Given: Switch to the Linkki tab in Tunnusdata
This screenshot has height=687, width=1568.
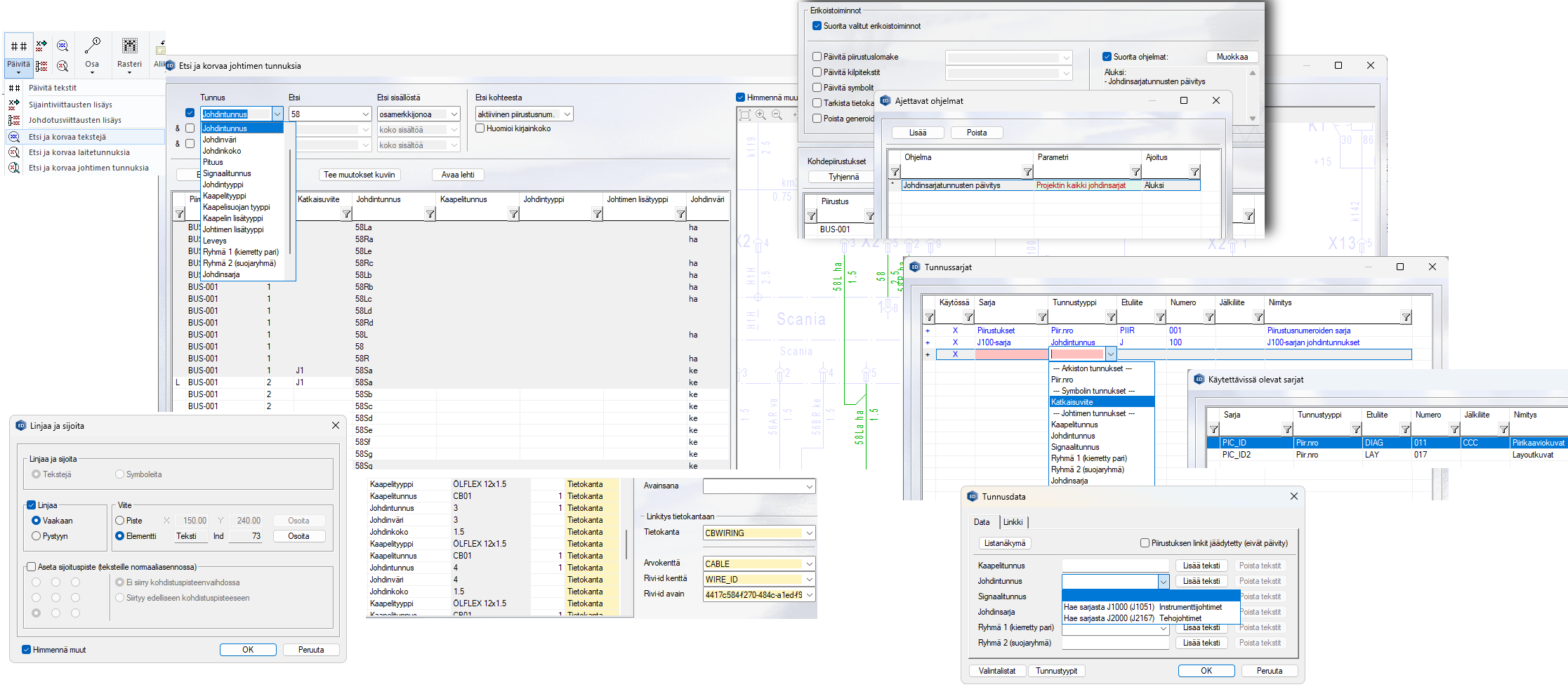Looking at the screenshot, I should (1013, 522).
